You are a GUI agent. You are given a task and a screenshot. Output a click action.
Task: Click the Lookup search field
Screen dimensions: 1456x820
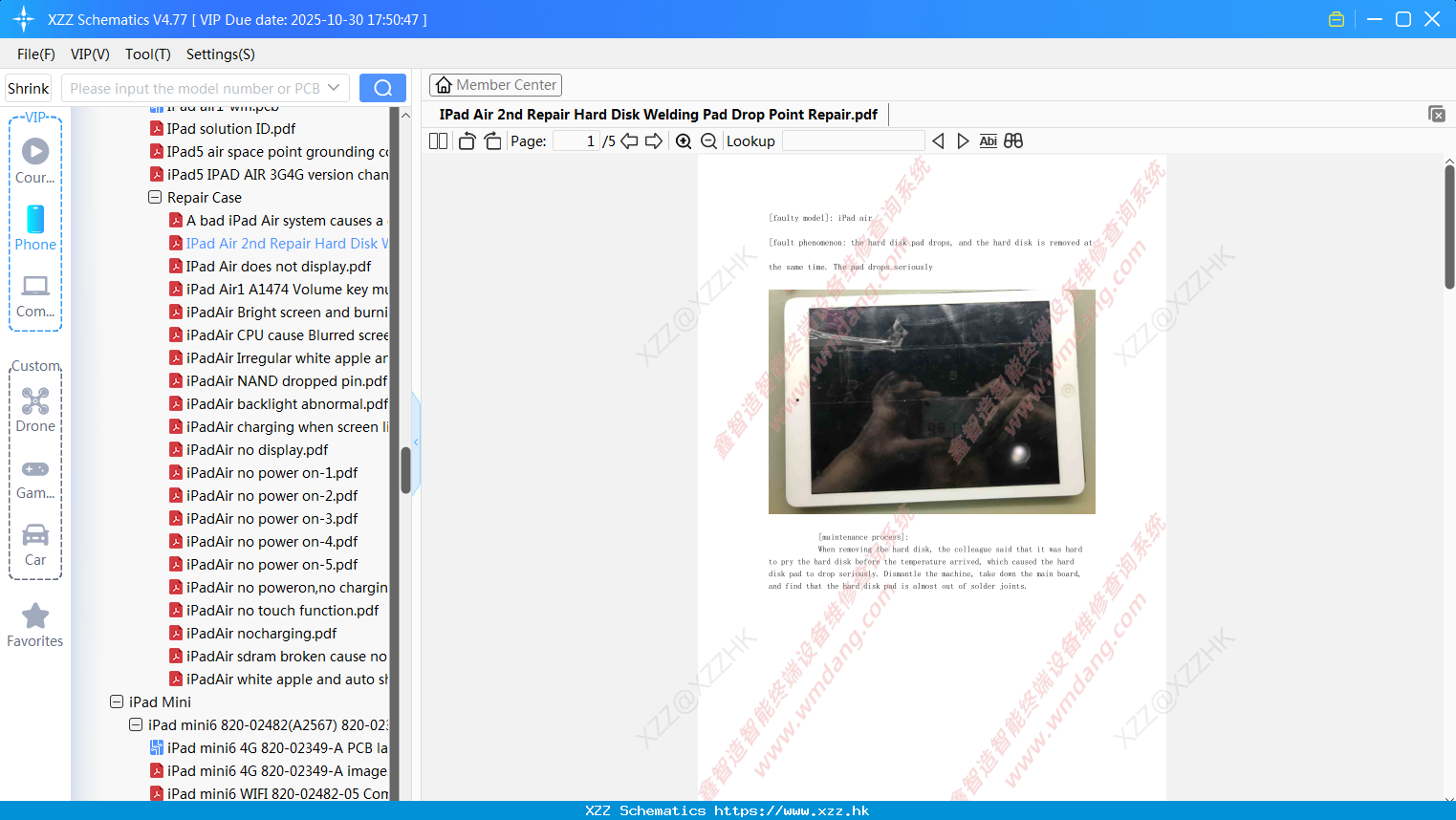(853, 141)
